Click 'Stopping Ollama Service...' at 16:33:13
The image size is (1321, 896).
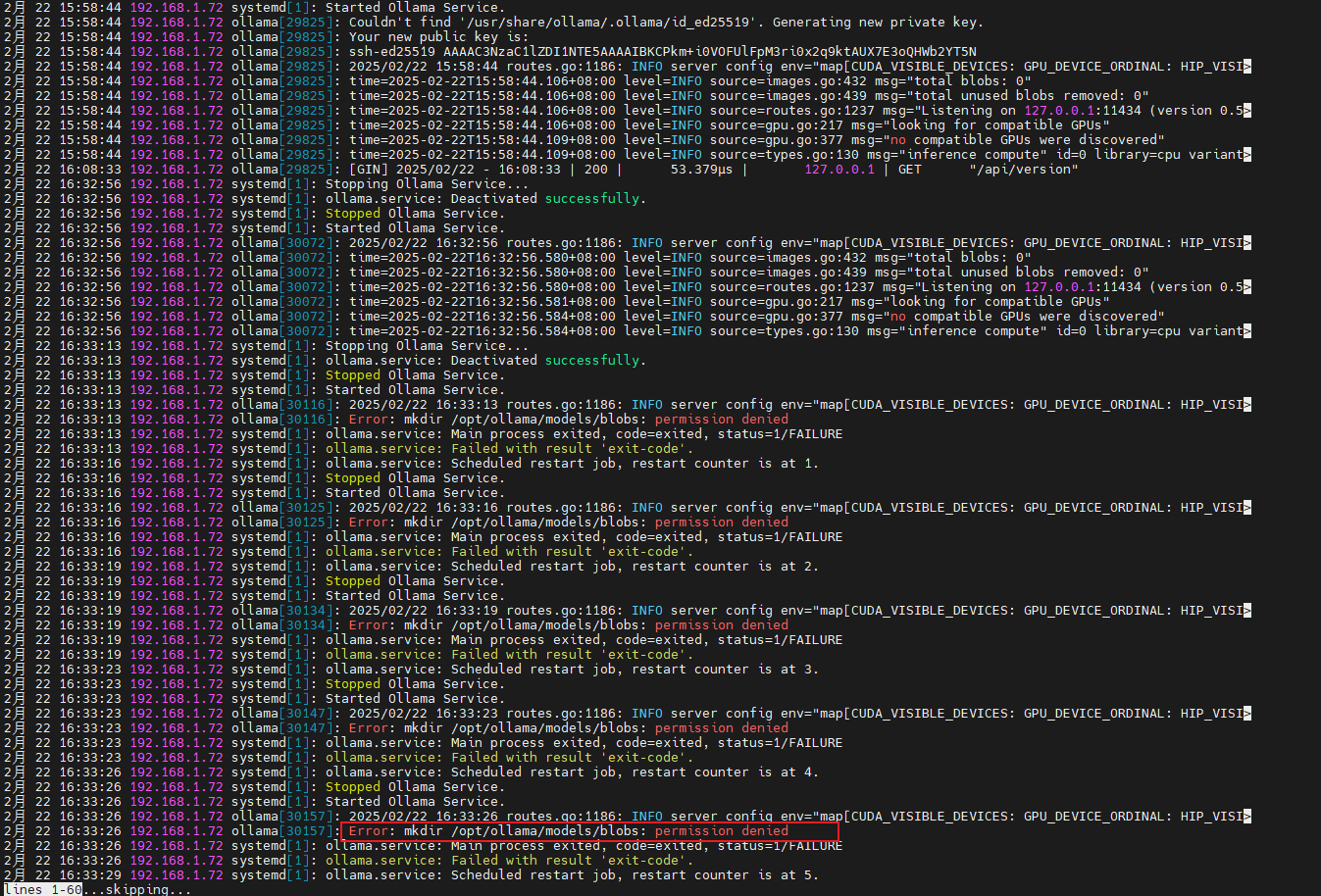point(427,345)
